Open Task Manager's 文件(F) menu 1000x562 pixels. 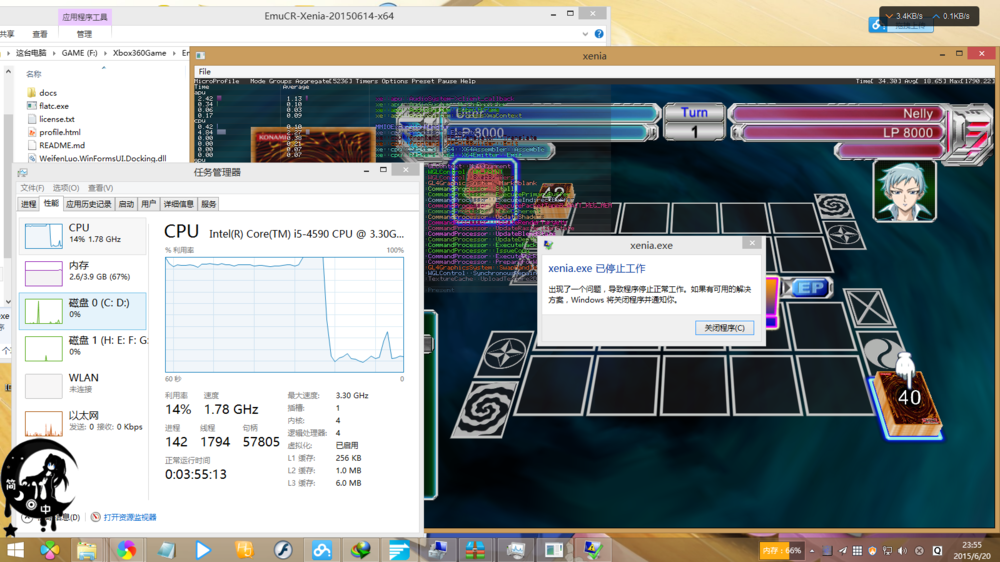point(32,188)
